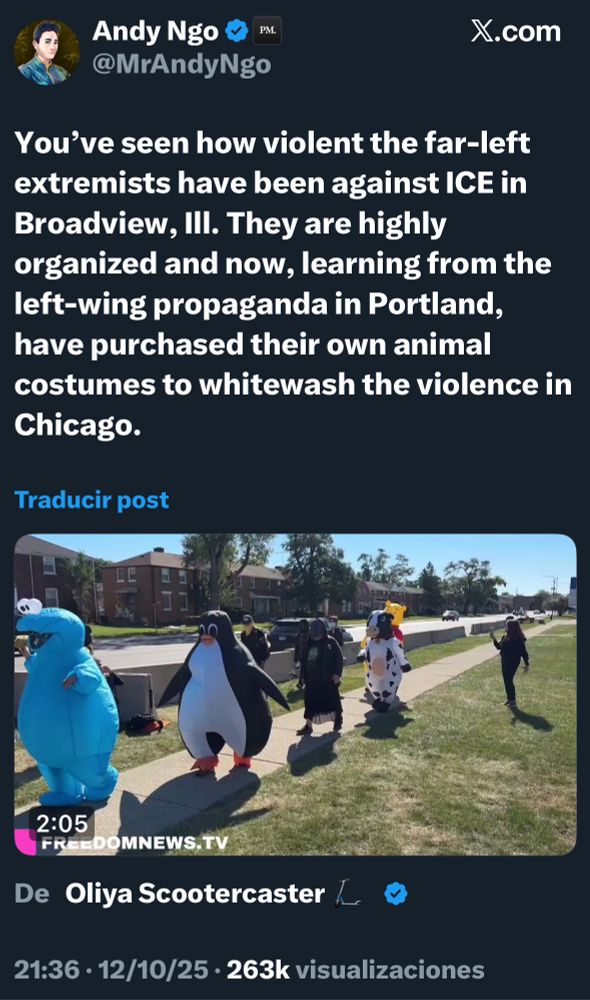This screenshot has width=590, height=1000.
Task: View the 263k visualizaciones count
Action: click(x=355, y=969)
